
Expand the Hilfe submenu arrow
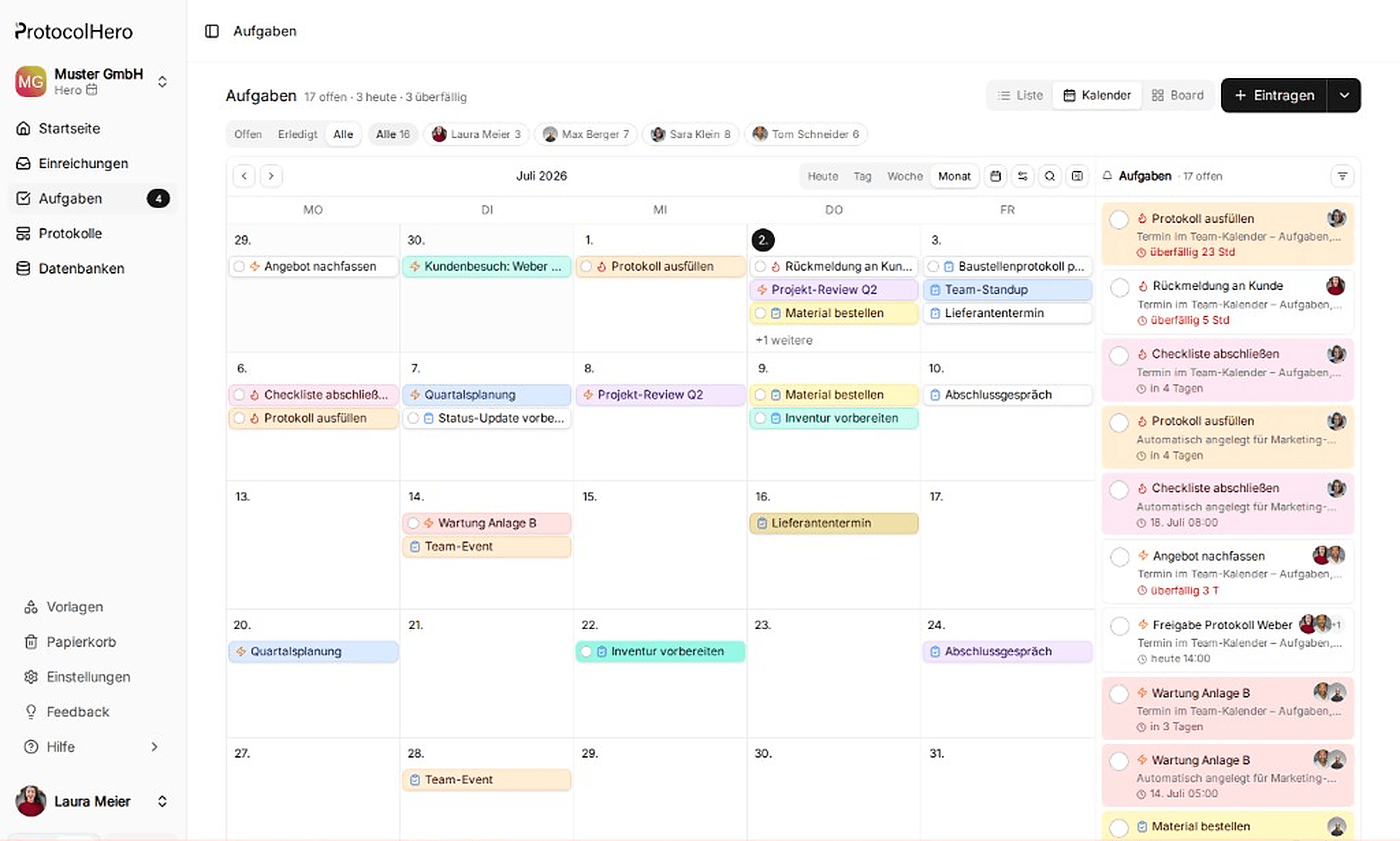click(x=154, y=747)
